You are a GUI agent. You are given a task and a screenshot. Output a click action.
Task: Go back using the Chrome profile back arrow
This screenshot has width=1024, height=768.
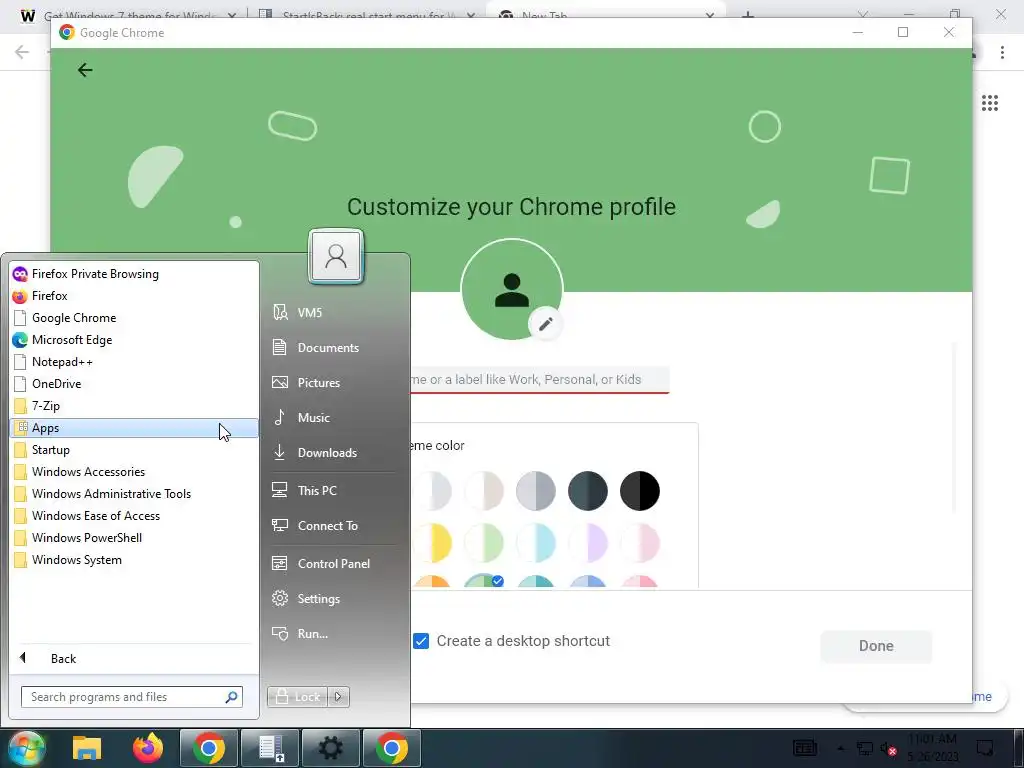point(85,70)
